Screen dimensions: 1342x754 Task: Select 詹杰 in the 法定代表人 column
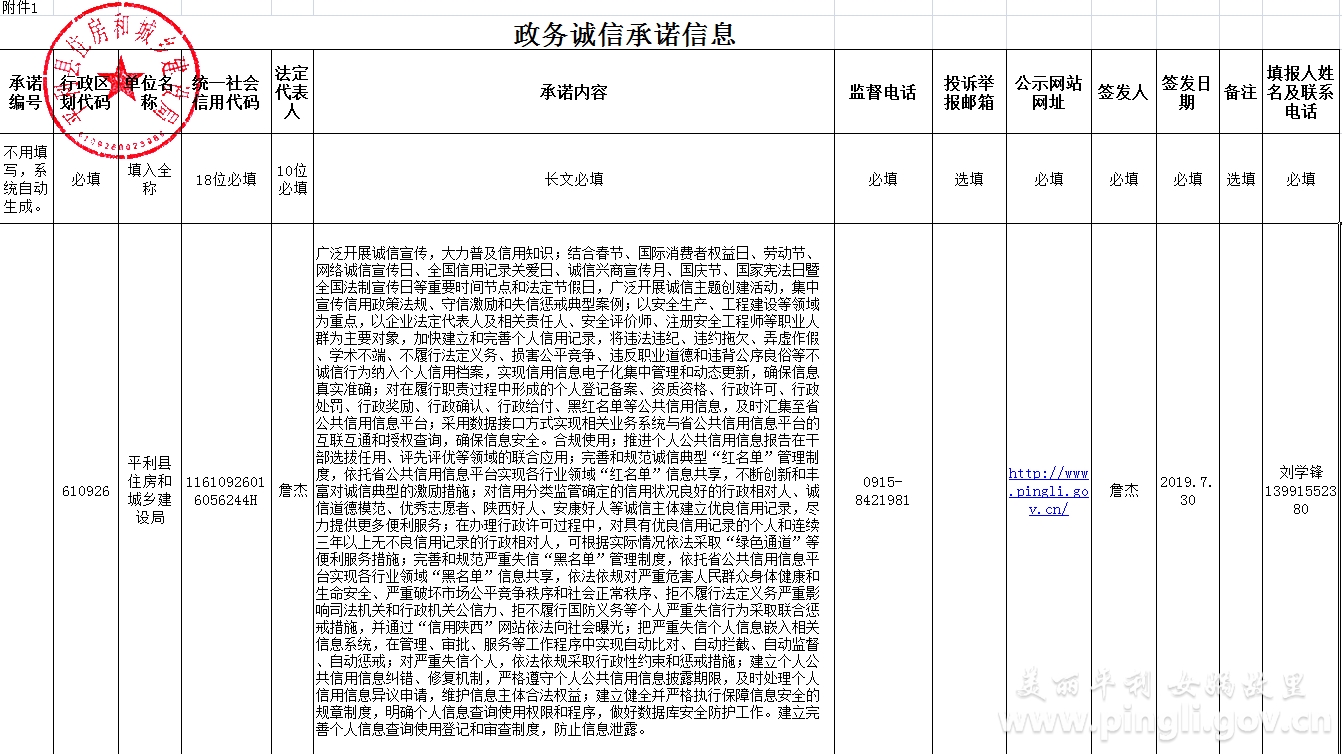(x=292, y=491)
